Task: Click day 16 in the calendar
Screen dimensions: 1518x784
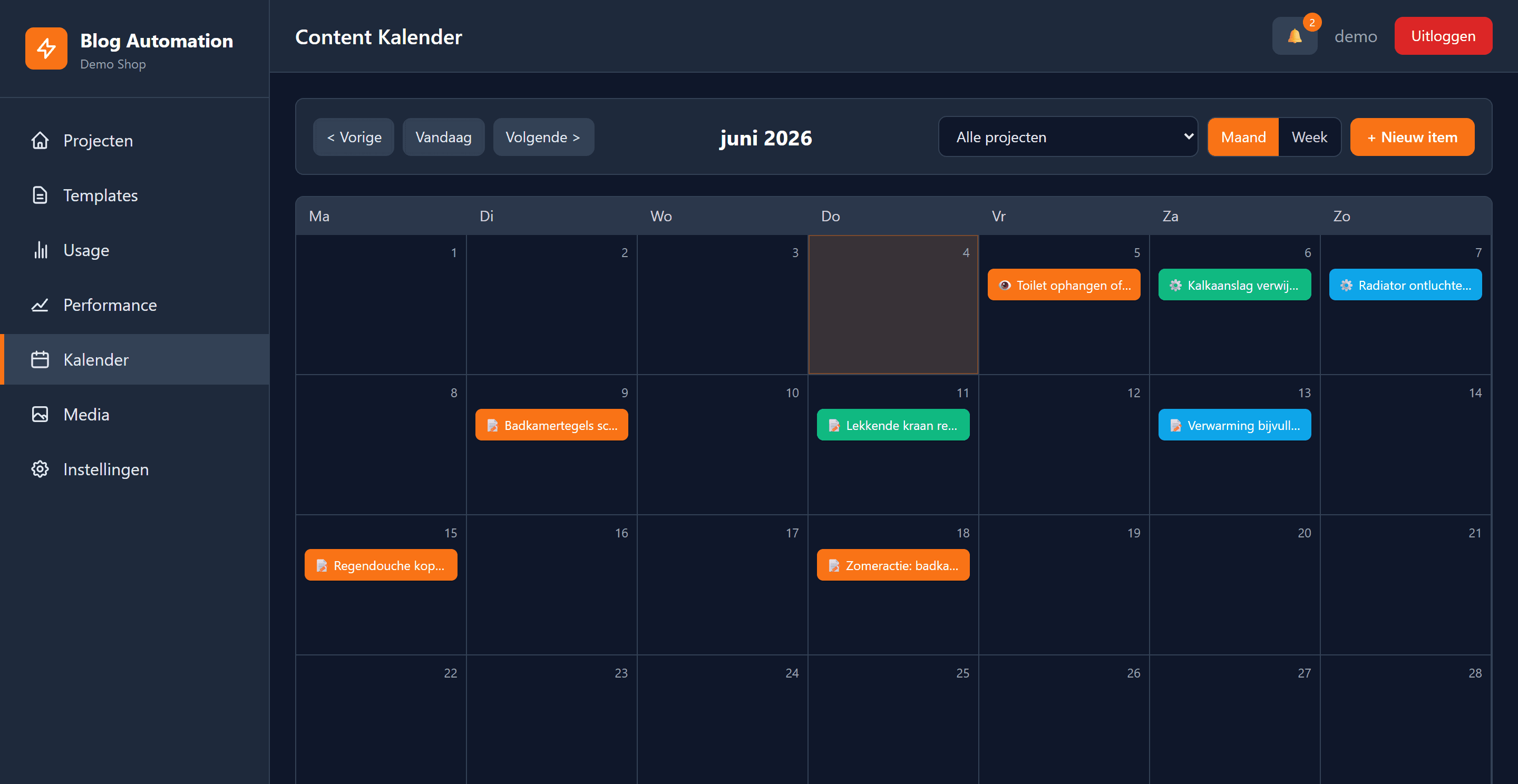Action: [x=551, y=585]
